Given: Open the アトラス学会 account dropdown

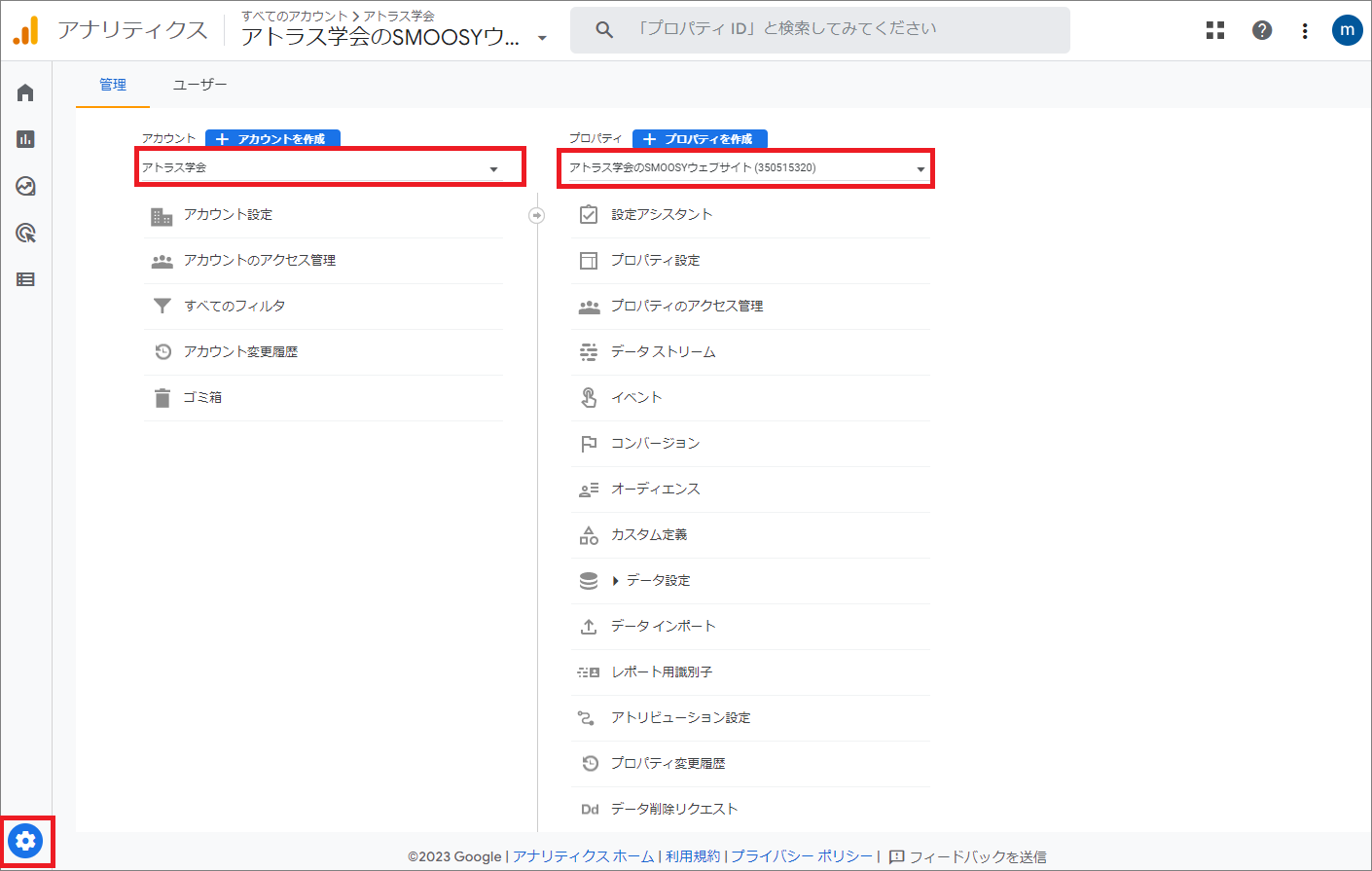Looking at the screenshot, I should pyautogui.click(x=323, y=168).
